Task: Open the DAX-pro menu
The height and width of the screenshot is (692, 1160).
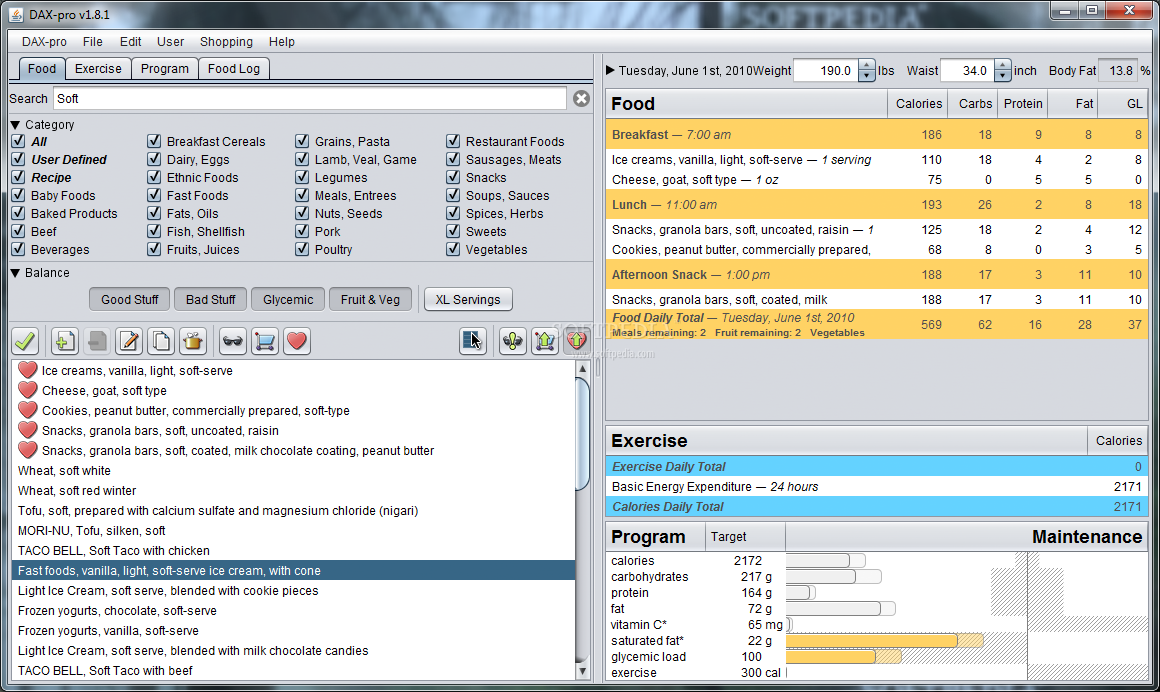Action: [44, 41]
